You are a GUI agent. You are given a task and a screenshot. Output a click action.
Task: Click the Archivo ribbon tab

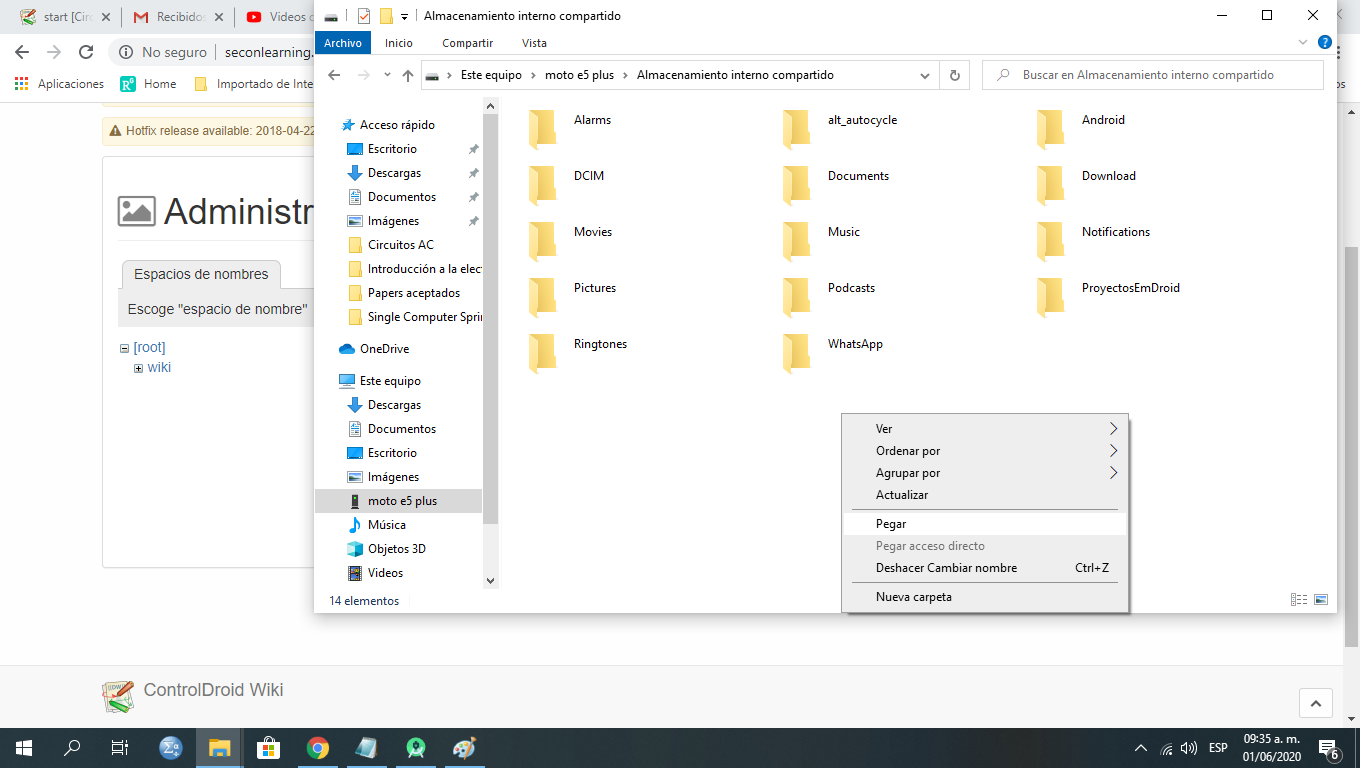click(343, 43)
